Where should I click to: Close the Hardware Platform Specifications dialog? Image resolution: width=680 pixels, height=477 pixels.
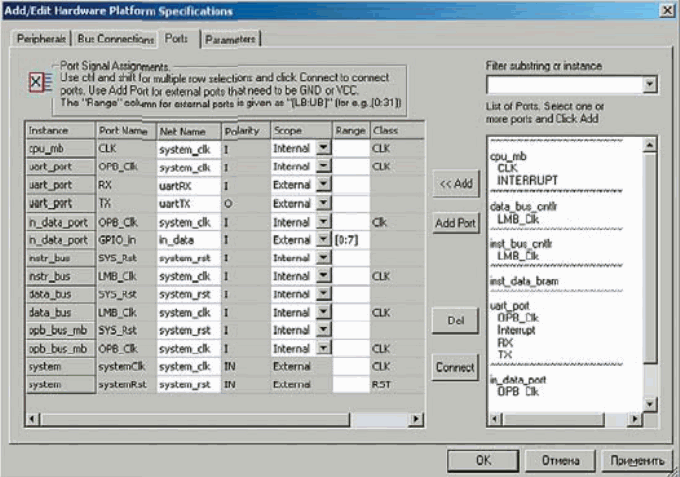click(665, 10)
